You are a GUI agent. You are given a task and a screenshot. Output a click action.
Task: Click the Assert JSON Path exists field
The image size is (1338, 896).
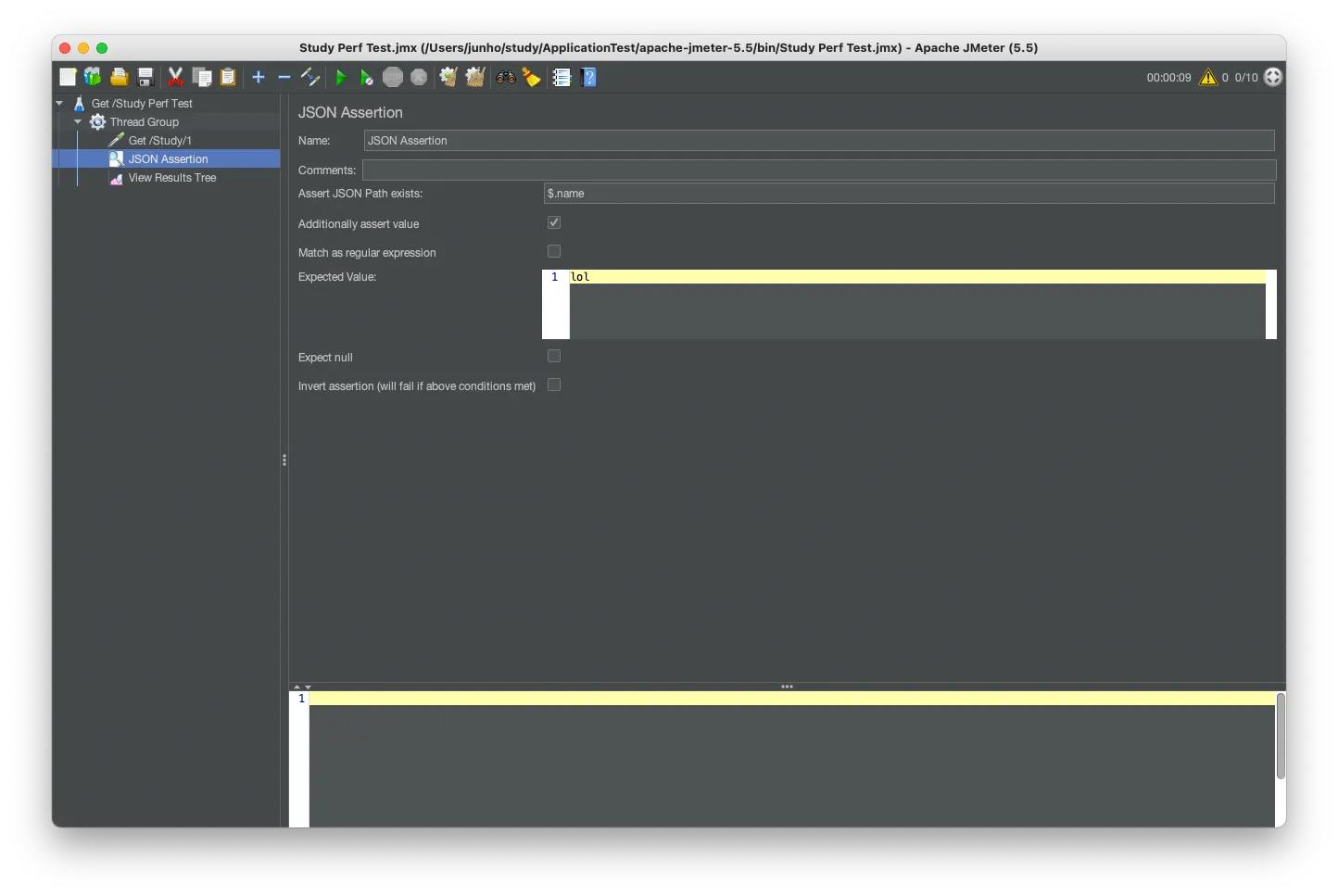pos(908,194)
